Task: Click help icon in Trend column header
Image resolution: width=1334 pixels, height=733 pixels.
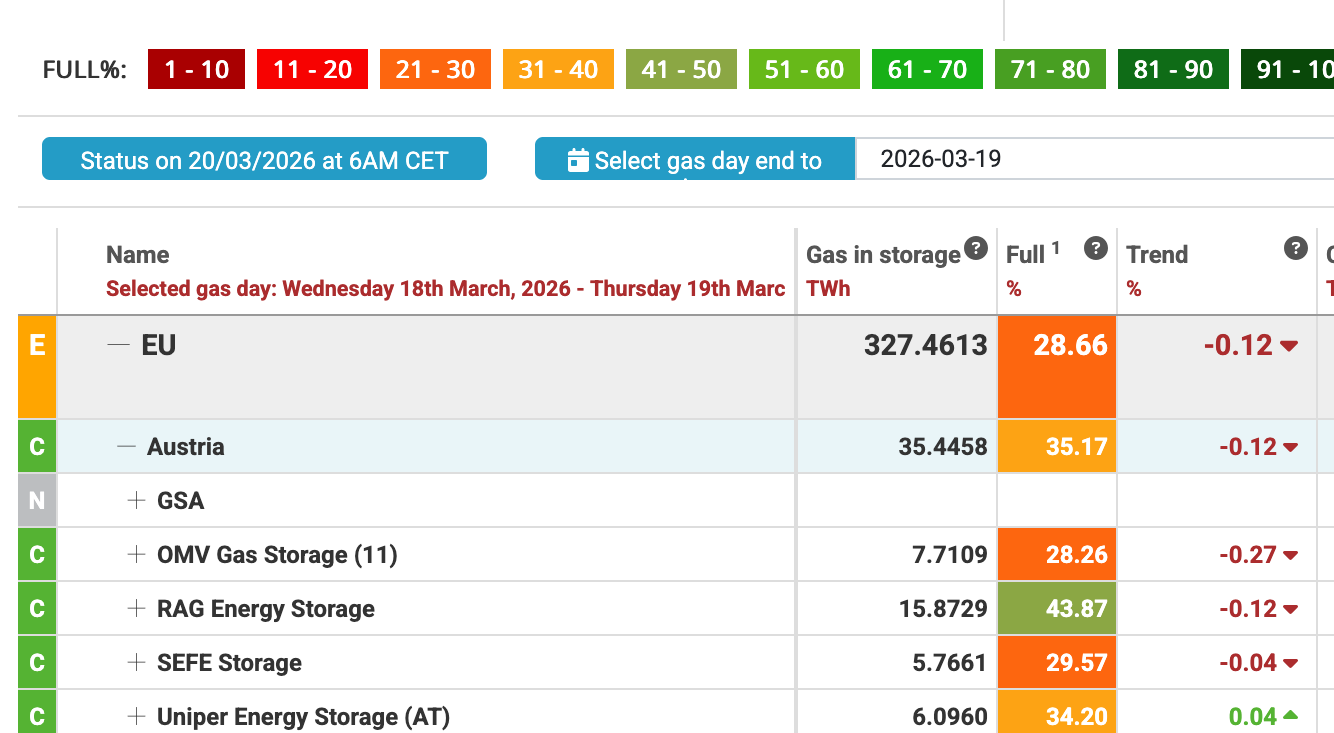Action: click(1296, 249)
